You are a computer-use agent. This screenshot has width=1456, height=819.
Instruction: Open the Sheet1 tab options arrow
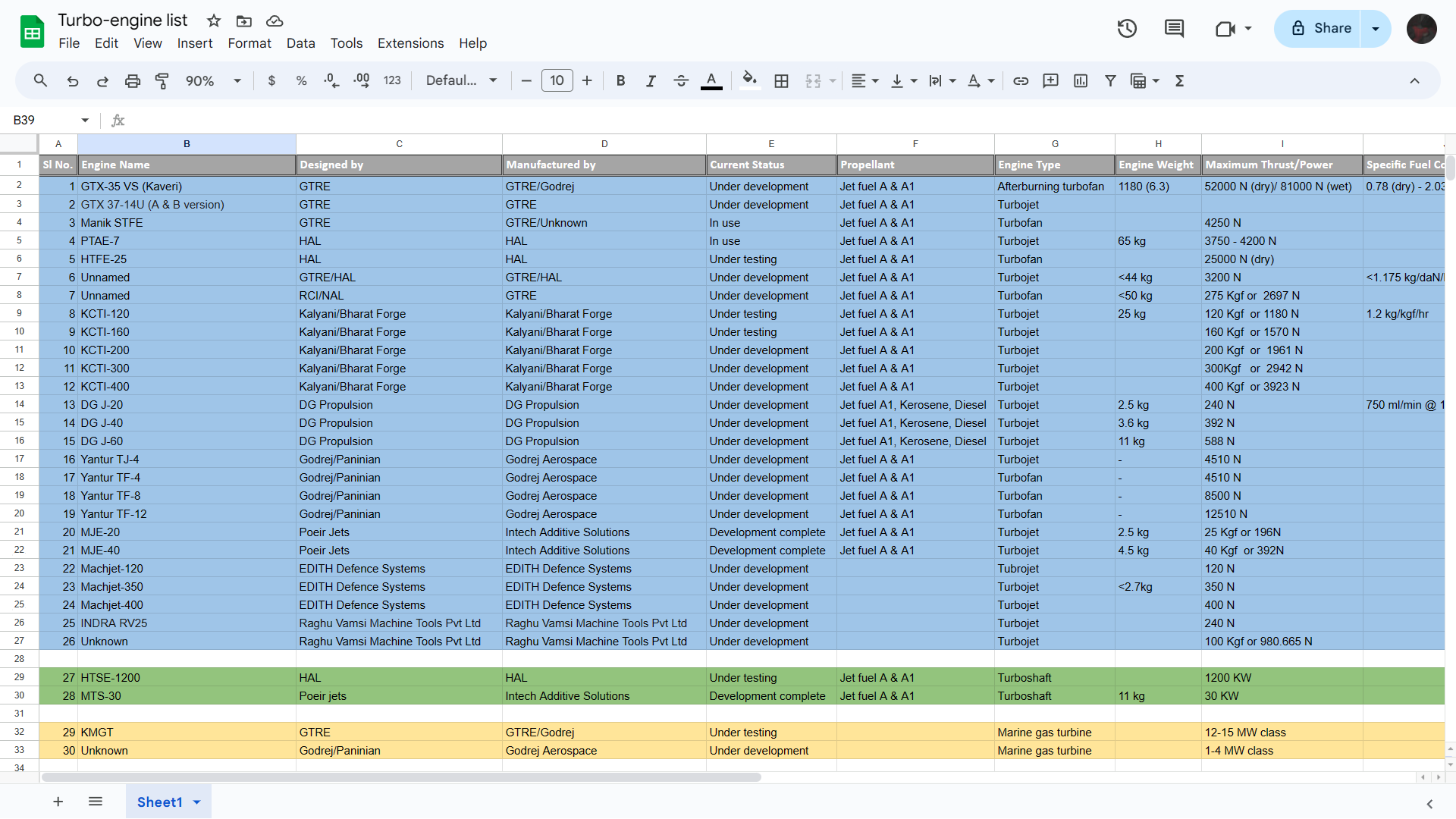[197, 802]
